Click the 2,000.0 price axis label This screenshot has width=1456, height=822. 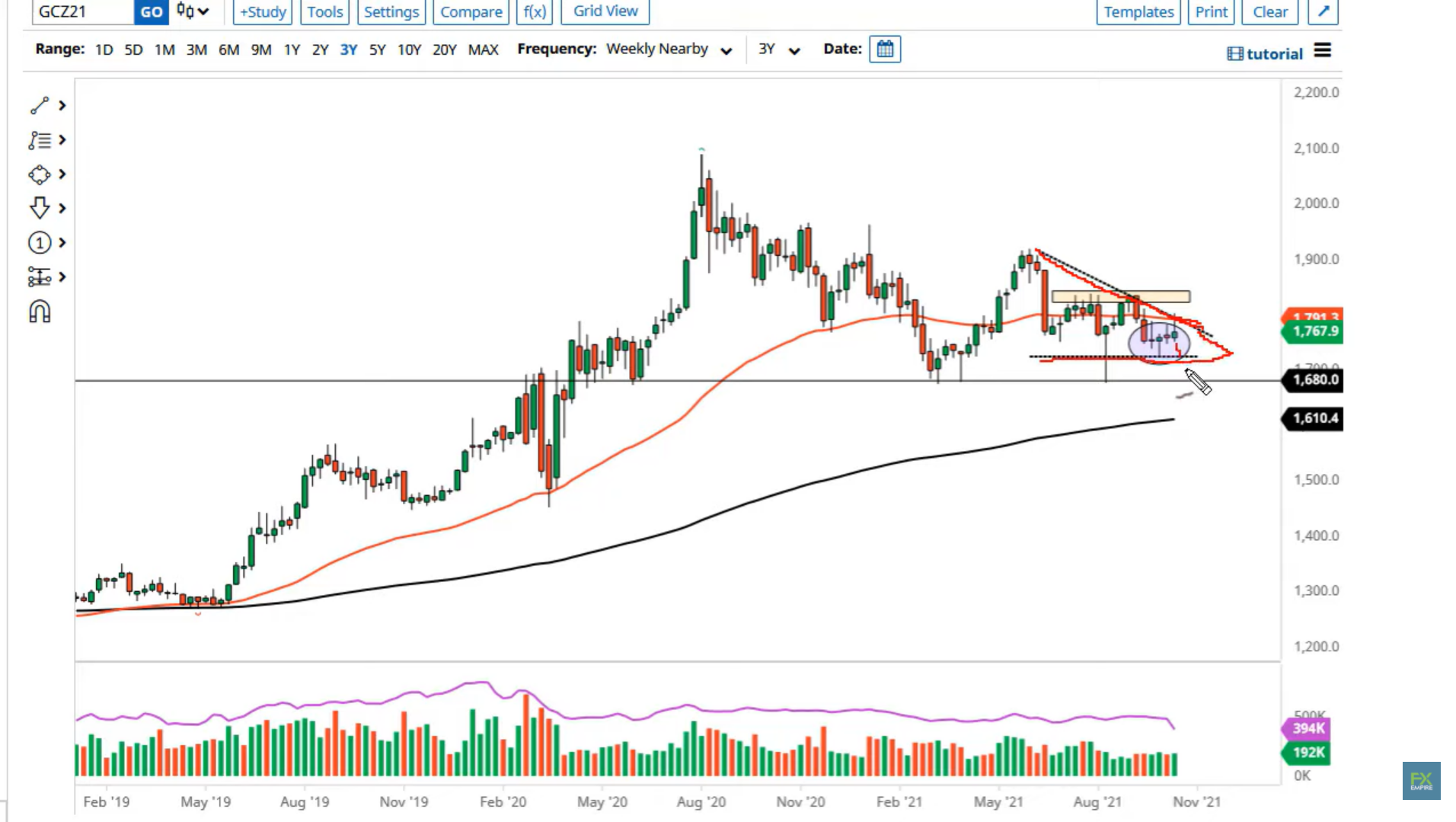(1316, 203)
